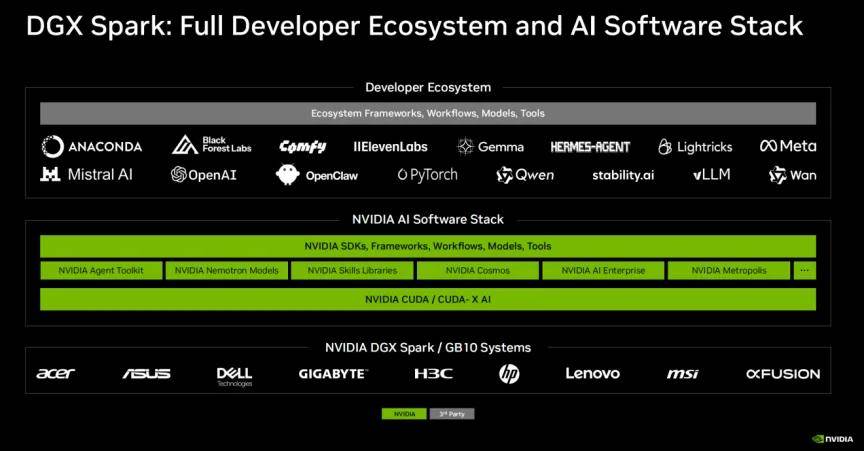The image size is (864, 451).
Task: Click the NVIDIA logo in the bottom corner
Action: (x=833, y=439)
